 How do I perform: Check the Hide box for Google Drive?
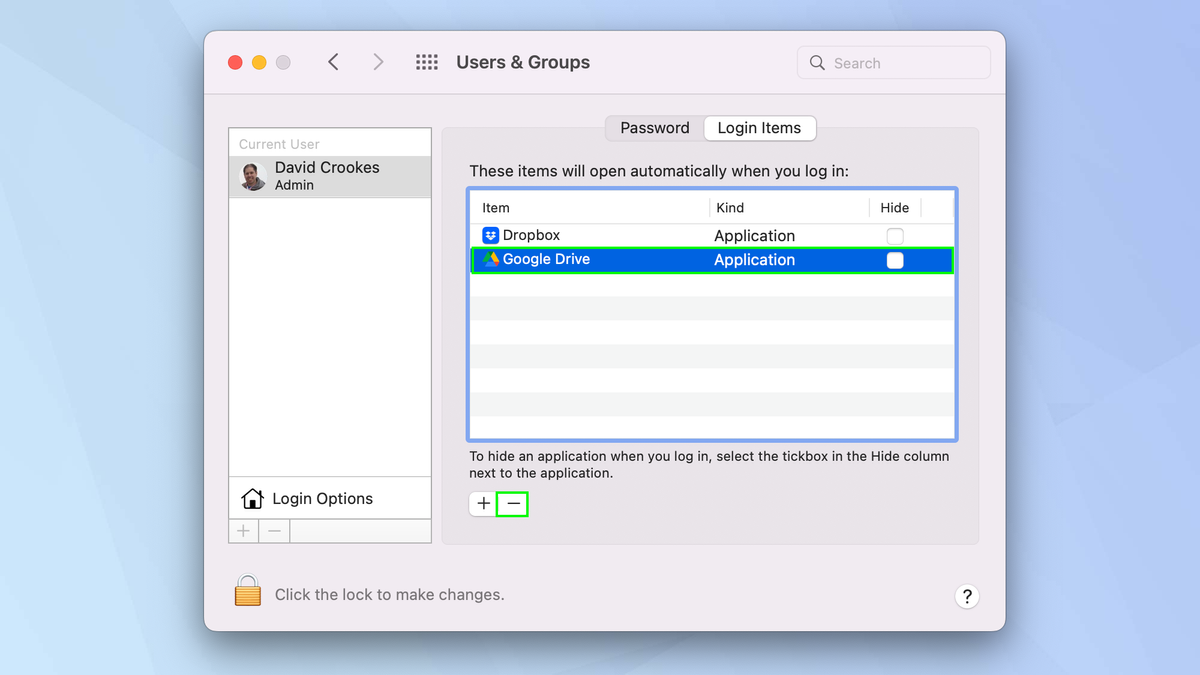[x=895, y=259]
